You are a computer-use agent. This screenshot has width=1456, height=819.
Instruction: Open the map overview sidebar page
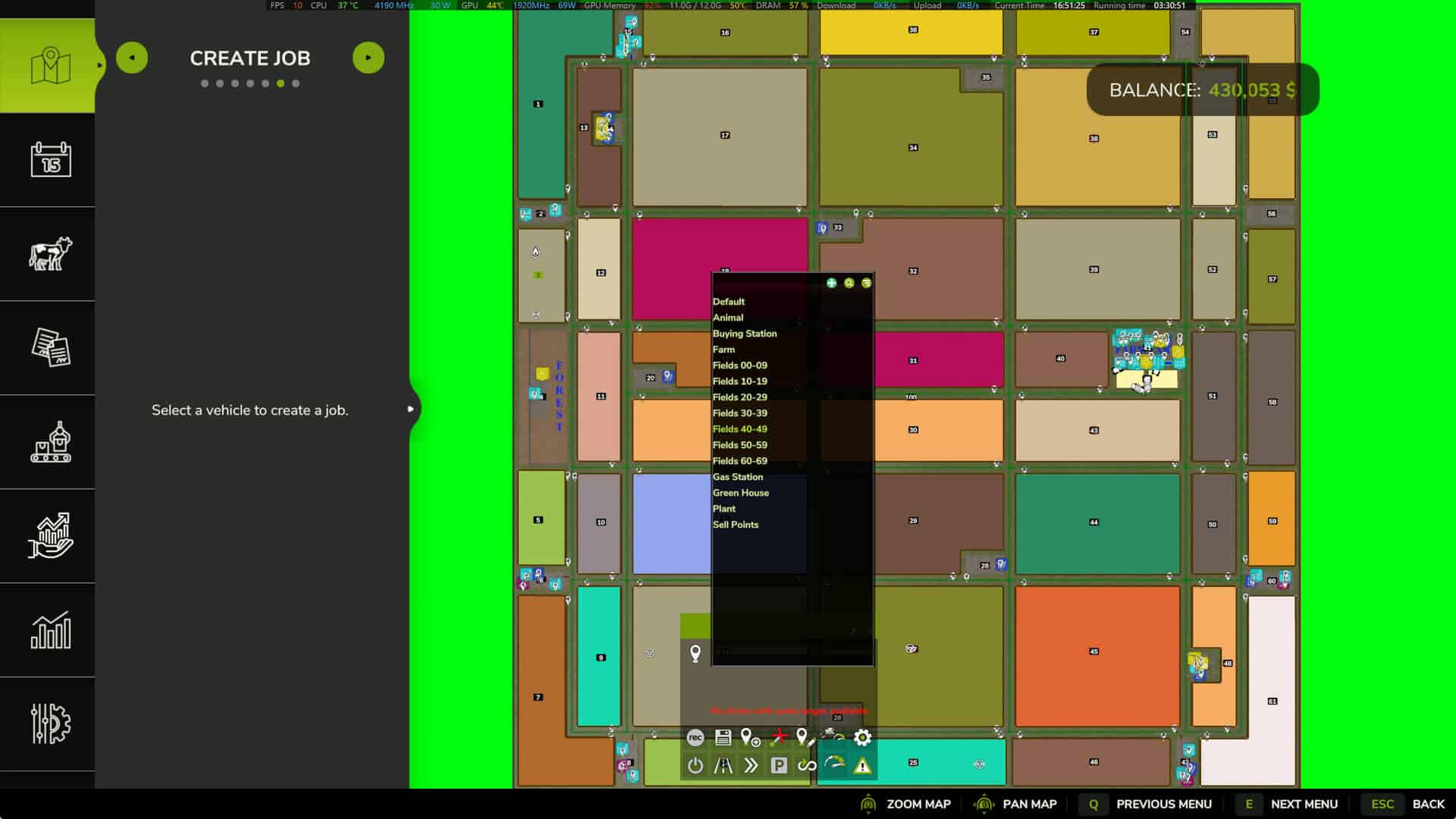point(50,67)
